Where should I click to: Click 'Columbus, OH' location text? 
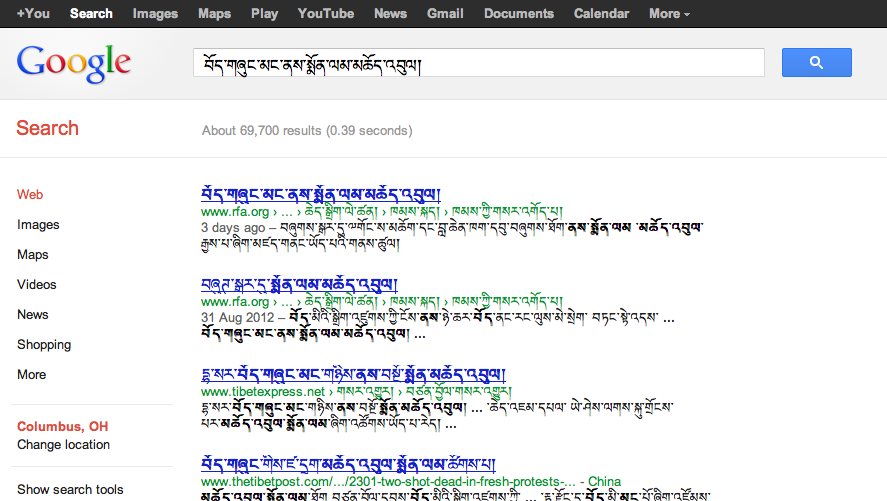(63, 426)
